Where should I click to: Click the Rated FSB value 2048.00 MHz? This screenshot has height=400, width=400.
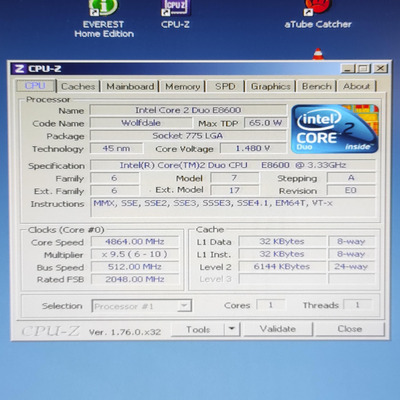click(x=135, y=279)
